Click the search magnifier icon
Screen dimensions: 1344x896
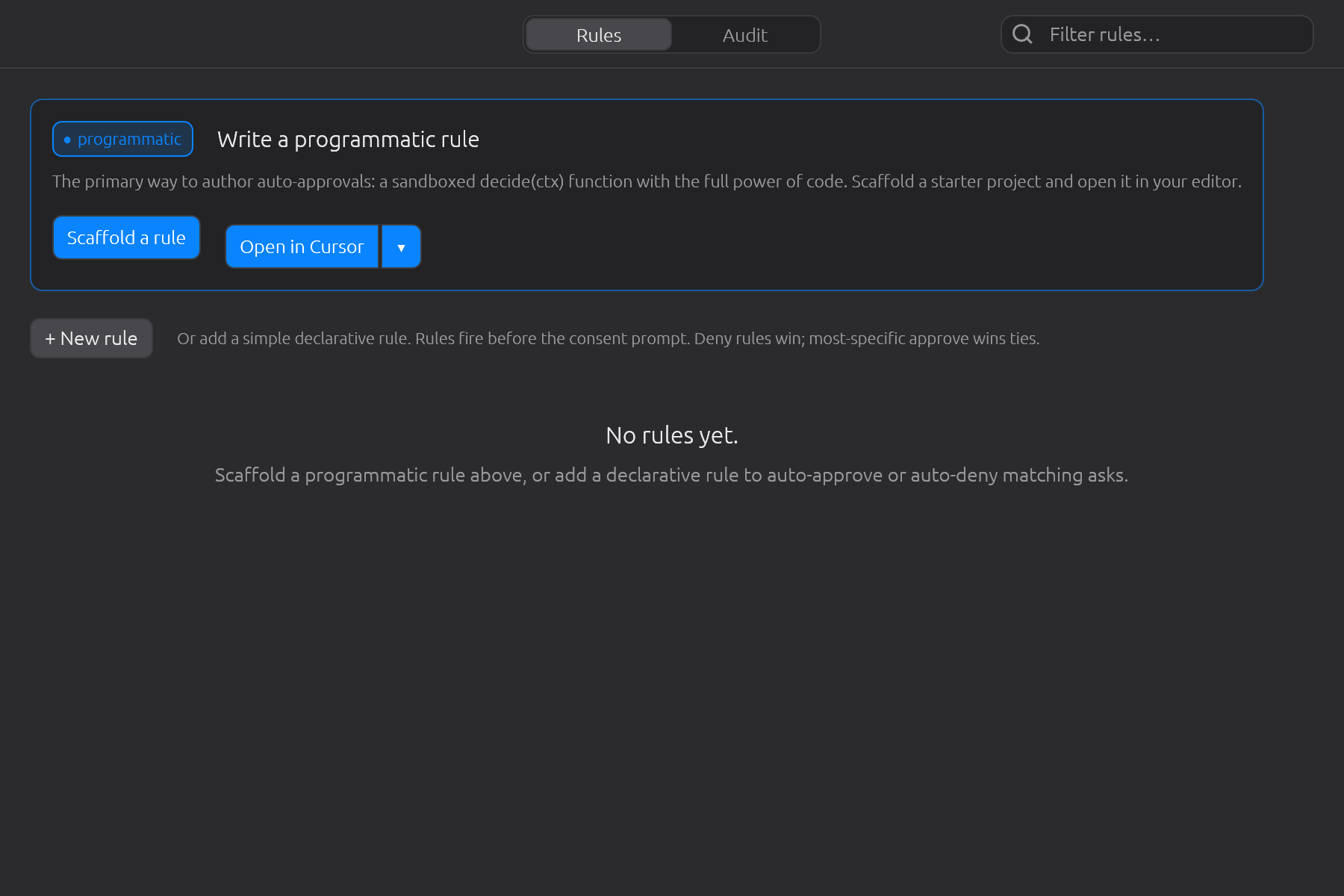[x=1022, y=34]
